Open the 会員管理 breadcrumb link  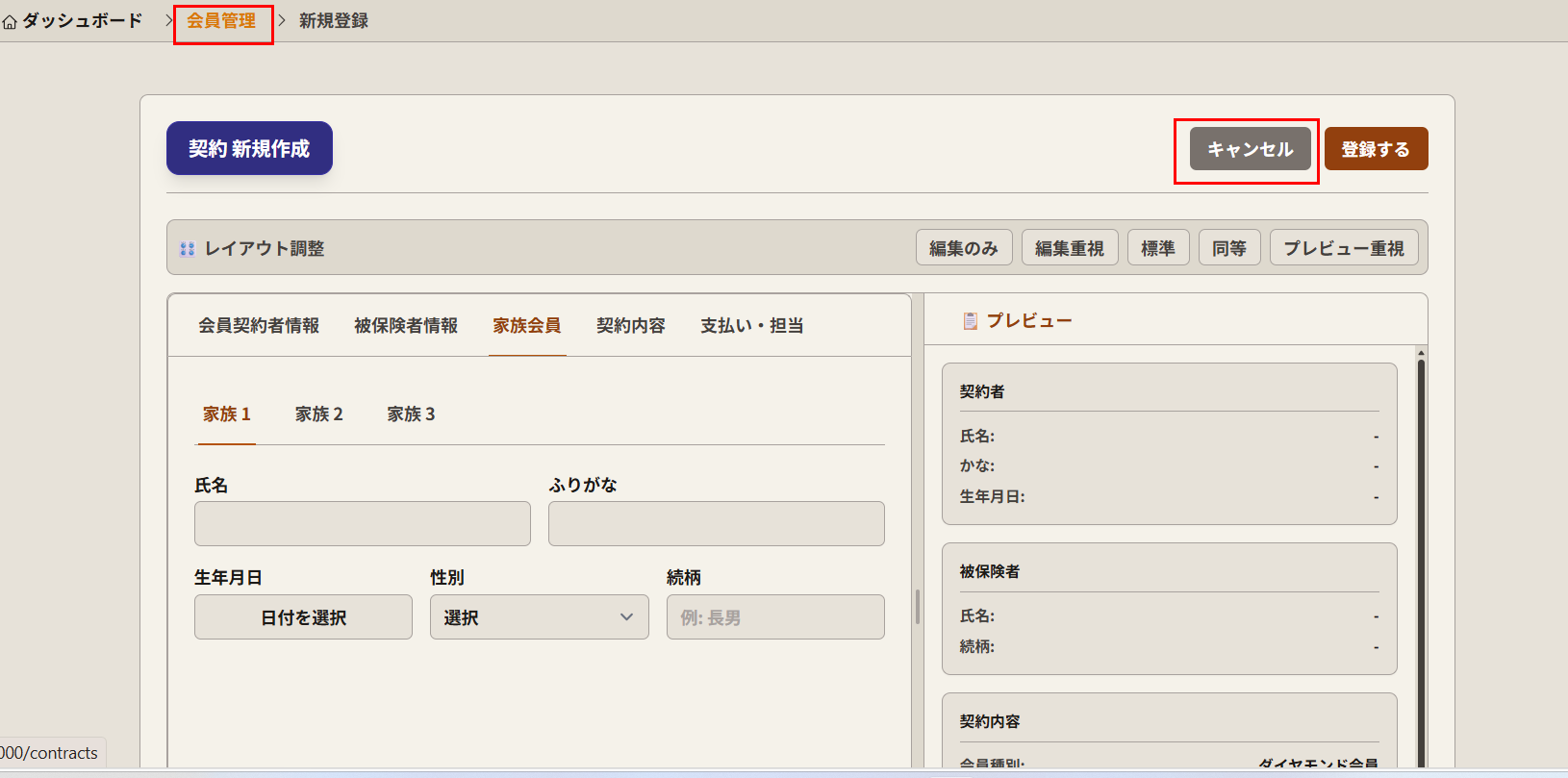point(221,21)
